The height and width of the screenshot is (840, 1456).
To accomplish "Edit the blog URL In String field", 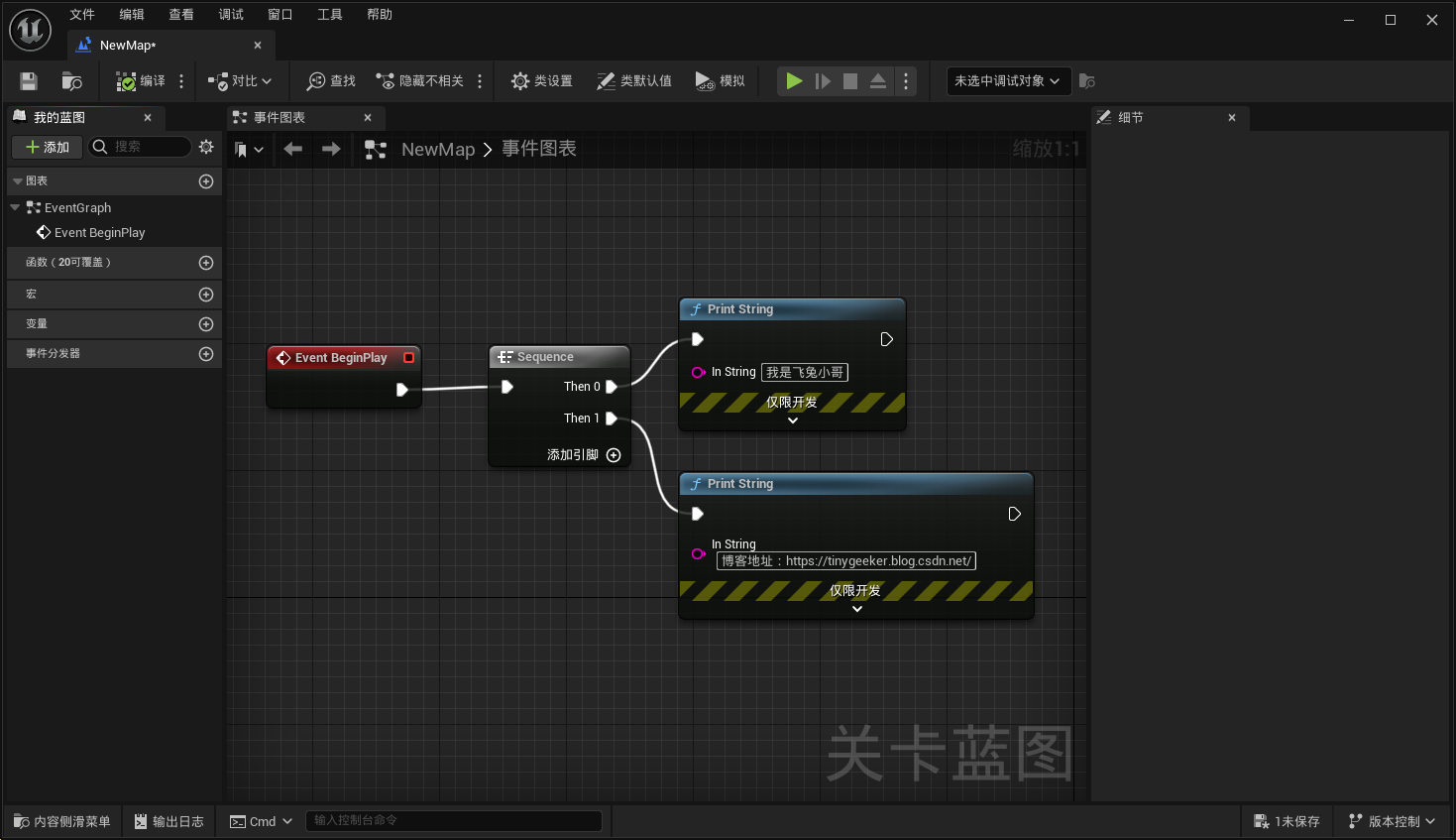I will (x=846, y=561).
